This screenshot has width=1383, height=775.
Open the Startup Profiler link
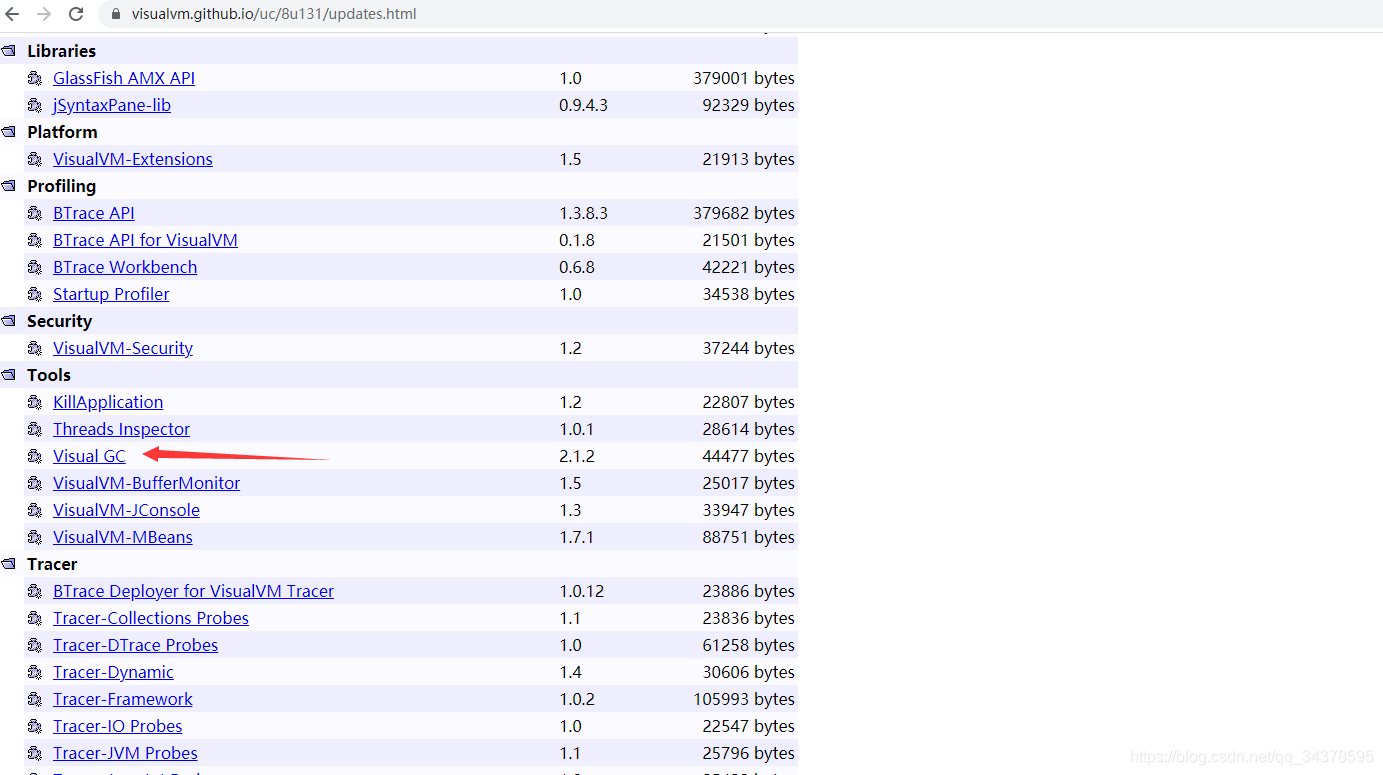click(x=111, y=294)
